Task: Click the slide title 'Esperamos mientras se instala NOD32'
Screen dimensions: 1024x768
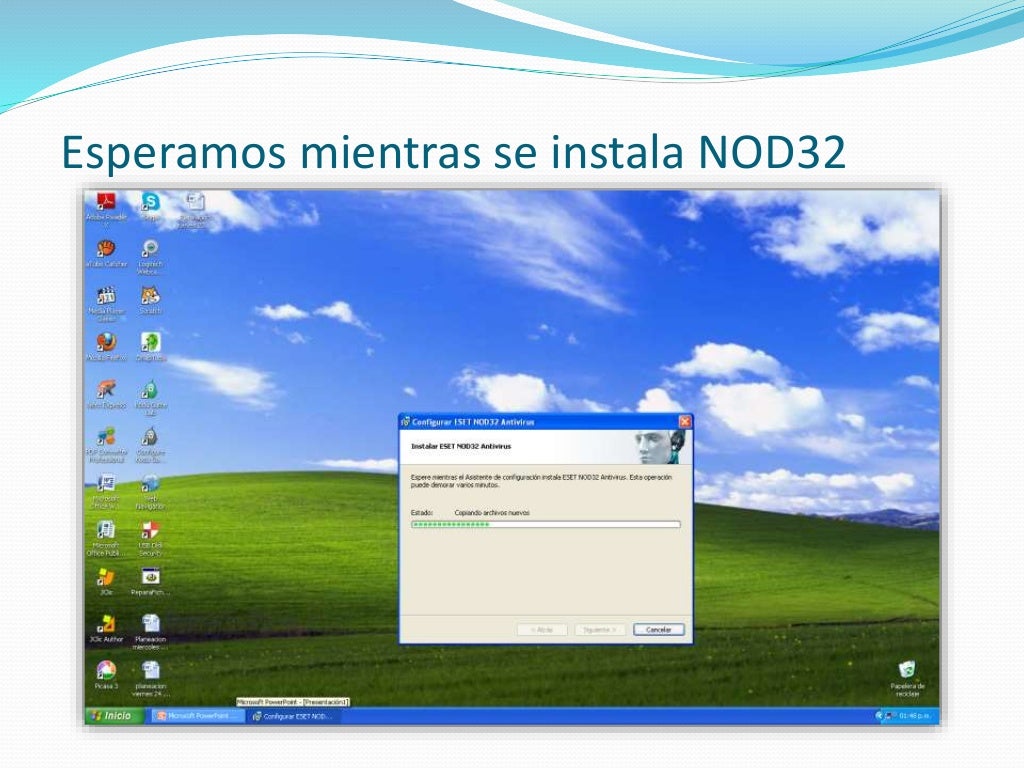Action: pos(453,152)
